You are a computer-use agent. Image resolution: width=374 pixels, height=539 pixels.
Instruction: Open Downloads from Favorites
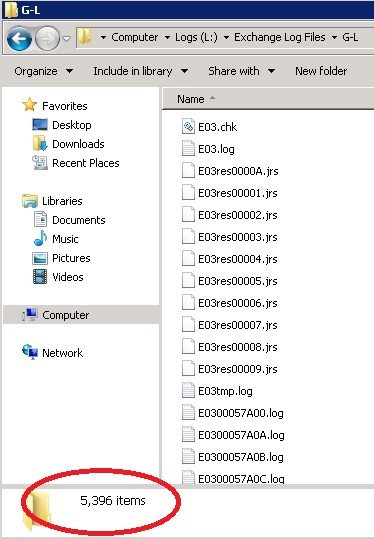click(x=78, y=144)
